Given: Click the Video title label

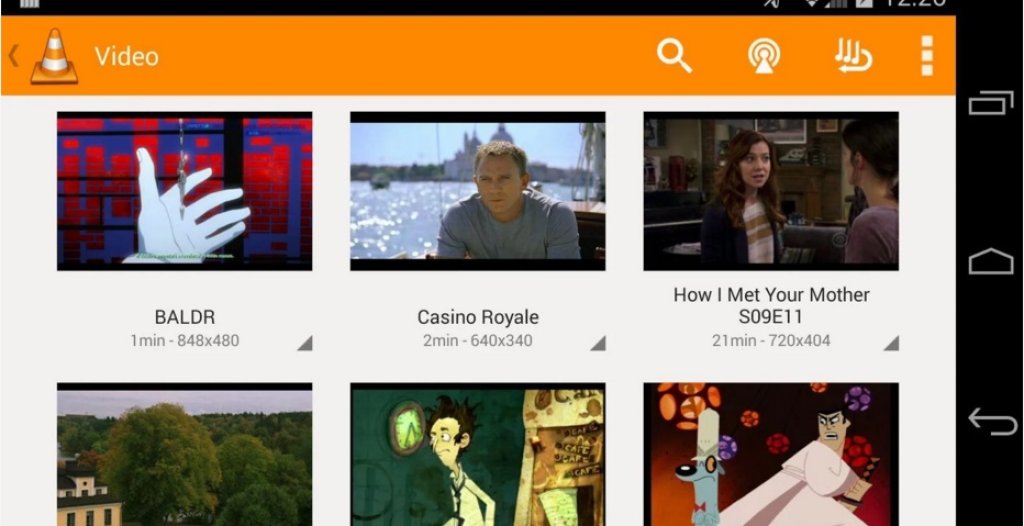Looking at the screenshot, I should [127, 57].
